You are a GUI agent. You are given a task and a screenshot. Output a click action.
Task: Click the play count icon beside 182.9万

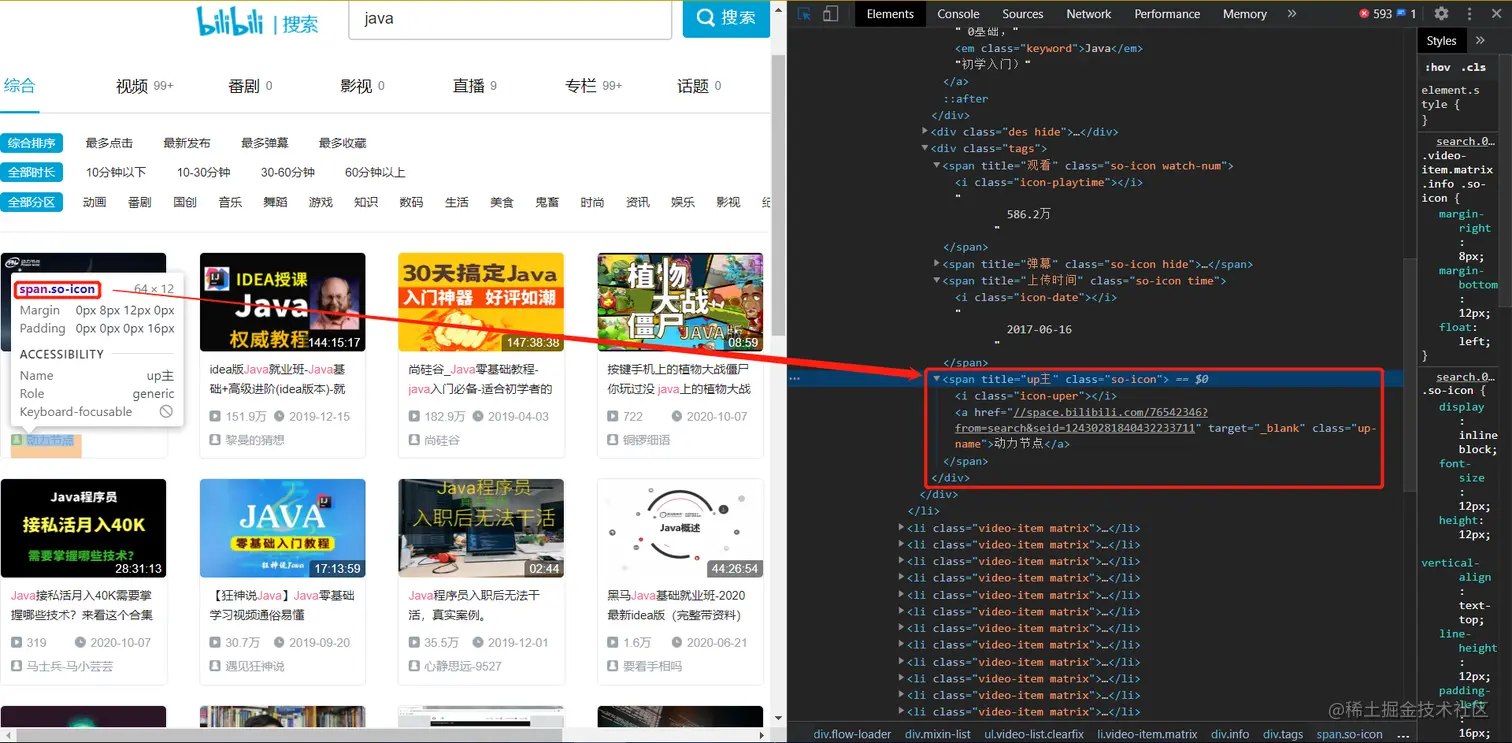(x=414, y=416)
